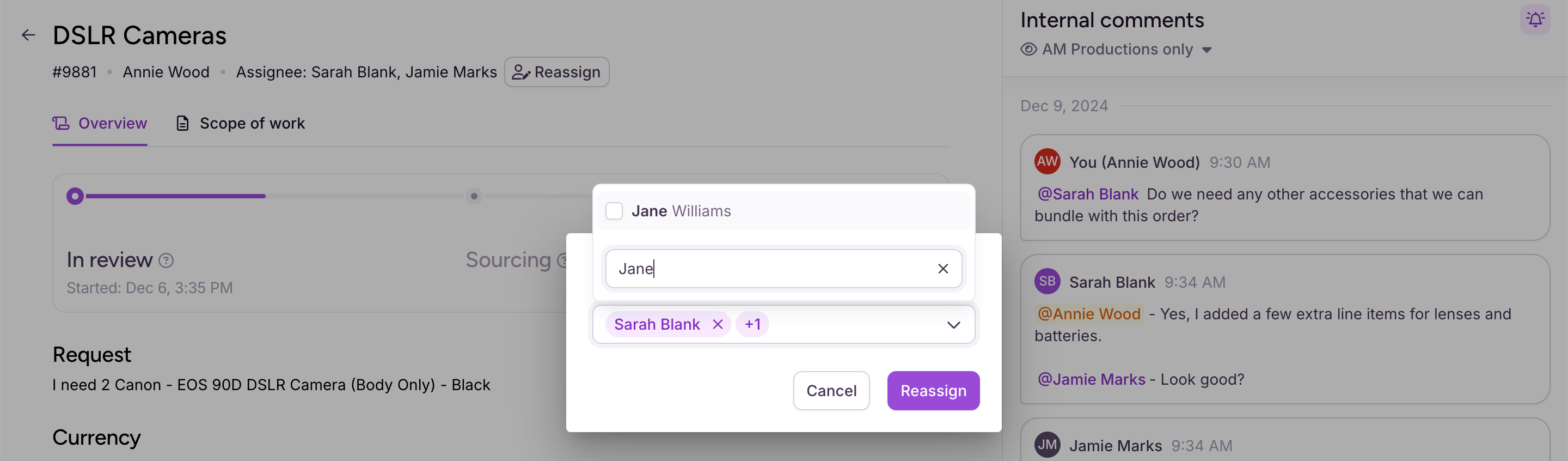Screen dimensions: 1568x461
Task: Expand the assignee selector chevron
Action: (953, 325)
